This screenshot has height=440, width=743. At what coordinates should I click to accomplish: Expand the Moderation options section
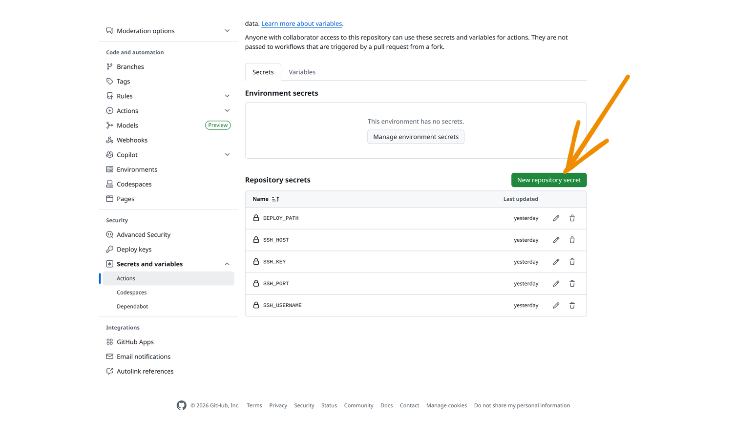[x=227, y=31]
